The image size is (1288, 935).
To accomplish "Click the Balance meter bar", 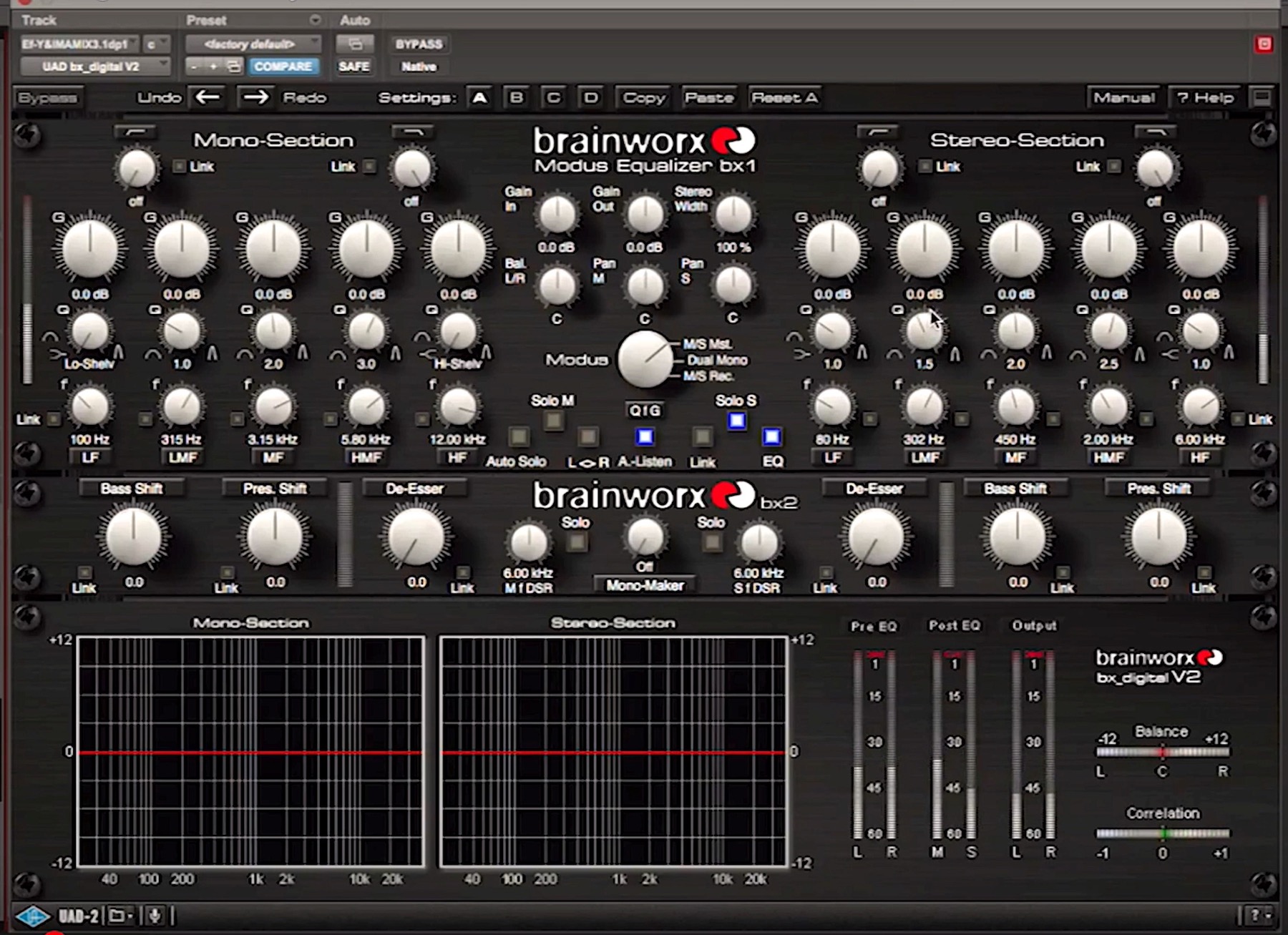I will click(x=1162, y=752).
